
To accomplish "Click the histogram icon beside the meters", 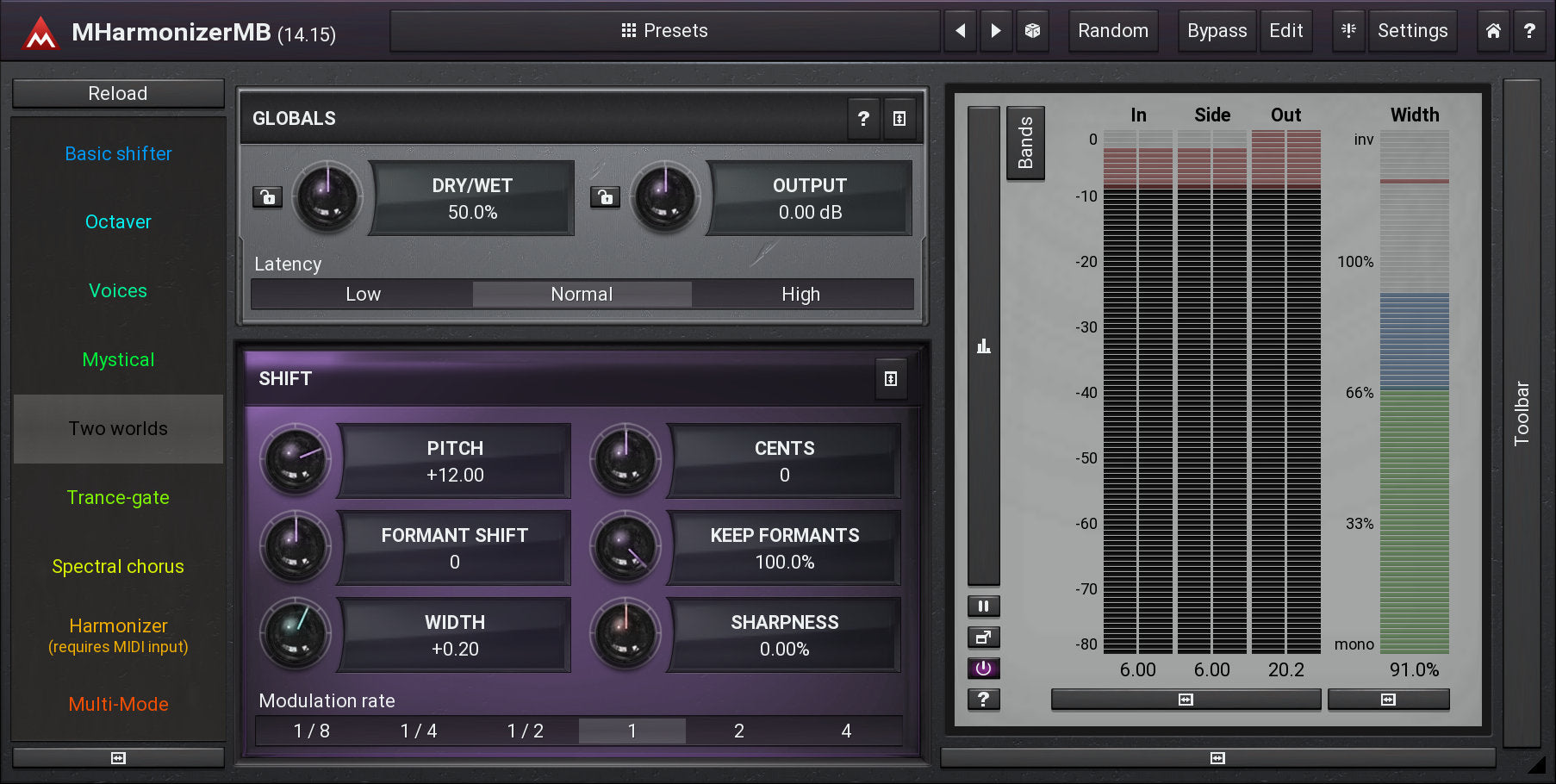I will pos(983,346).
